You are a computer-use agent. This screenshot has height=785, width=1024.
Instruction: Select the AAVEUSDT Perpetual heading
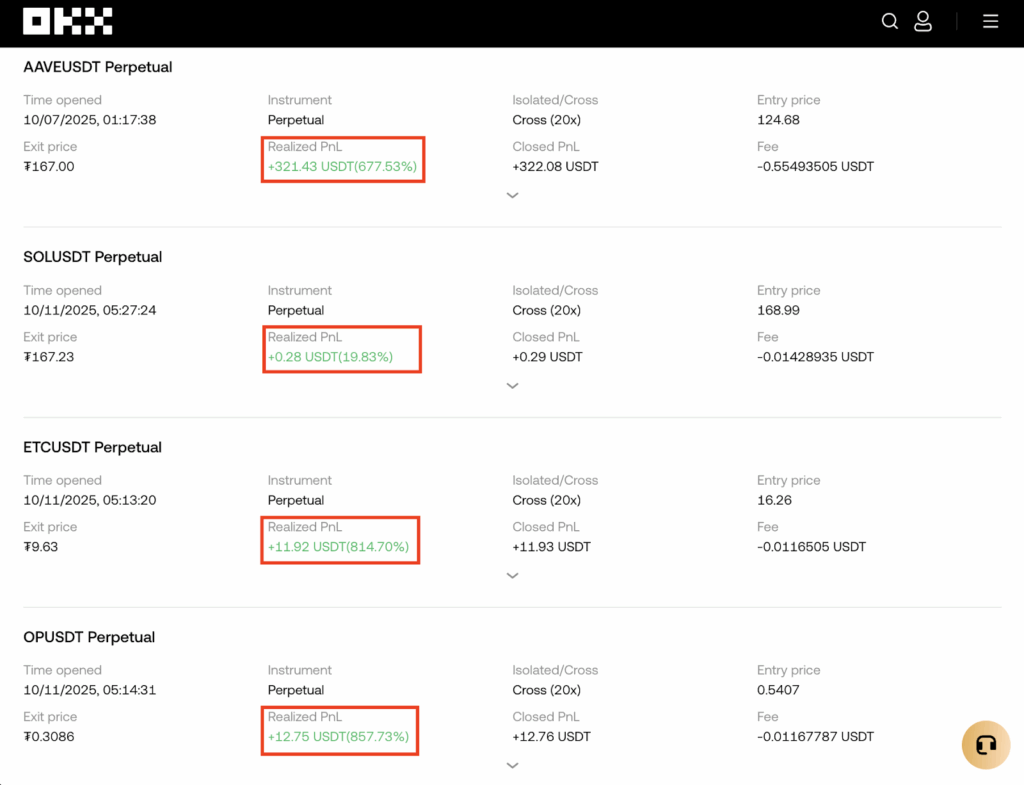[x=98, y=67]
